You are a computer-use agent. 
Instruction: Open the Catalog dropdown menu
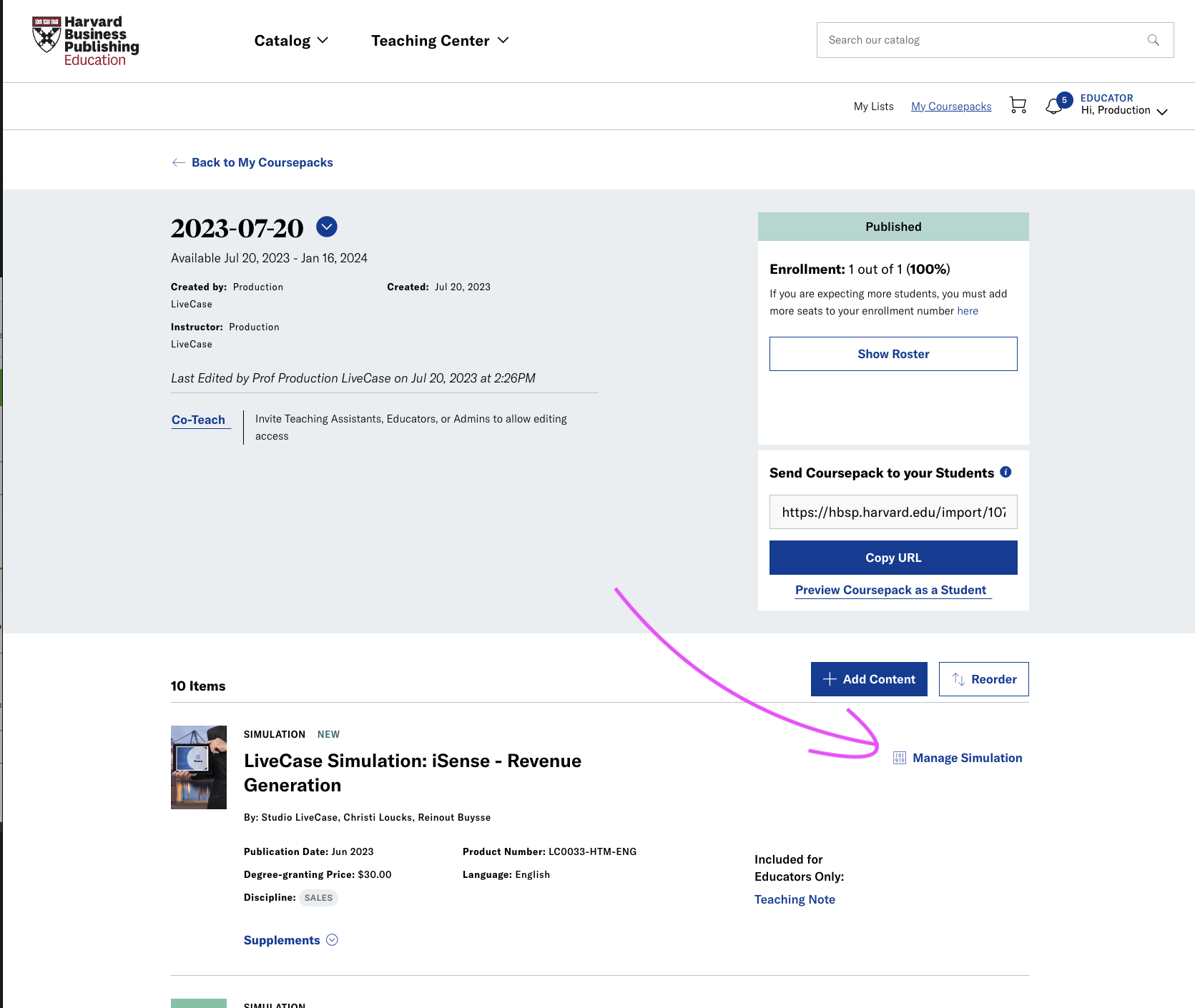(291, 41)
